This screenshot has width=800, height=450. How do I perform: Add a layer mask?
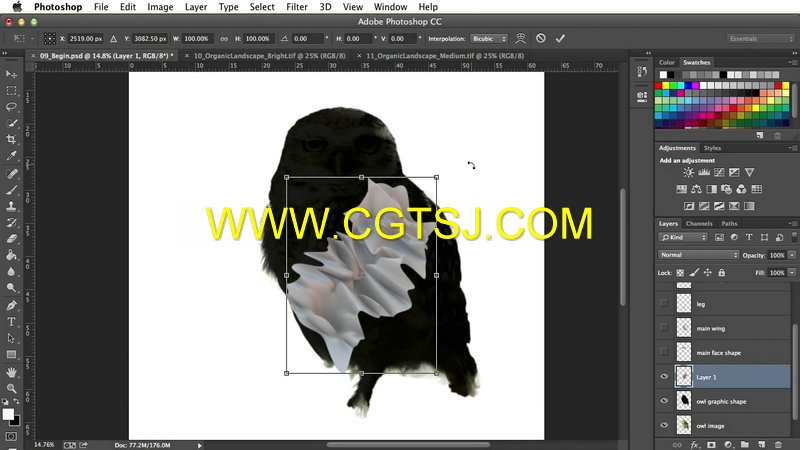[711, 445]
